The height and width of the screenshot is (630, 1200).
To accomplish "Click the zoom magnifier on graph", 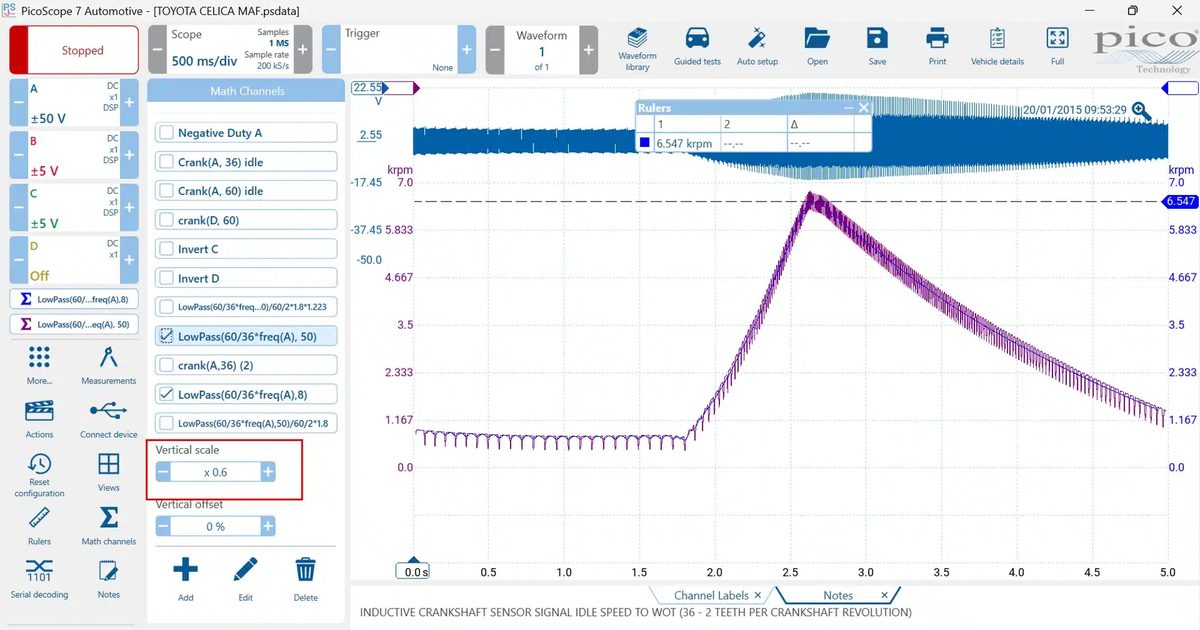I will click(x=1141, y=111).
